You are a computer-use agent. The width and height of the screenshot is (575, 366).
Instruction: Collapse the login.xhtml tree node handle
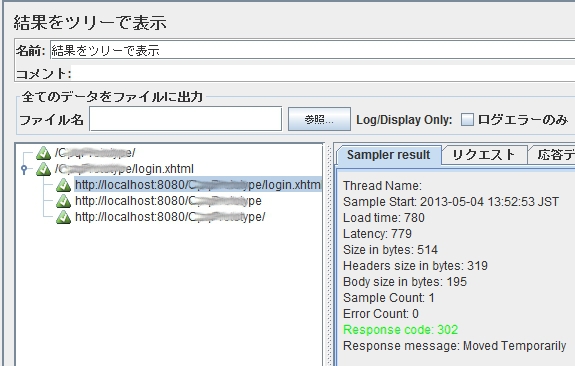click(x=24, y=169)
